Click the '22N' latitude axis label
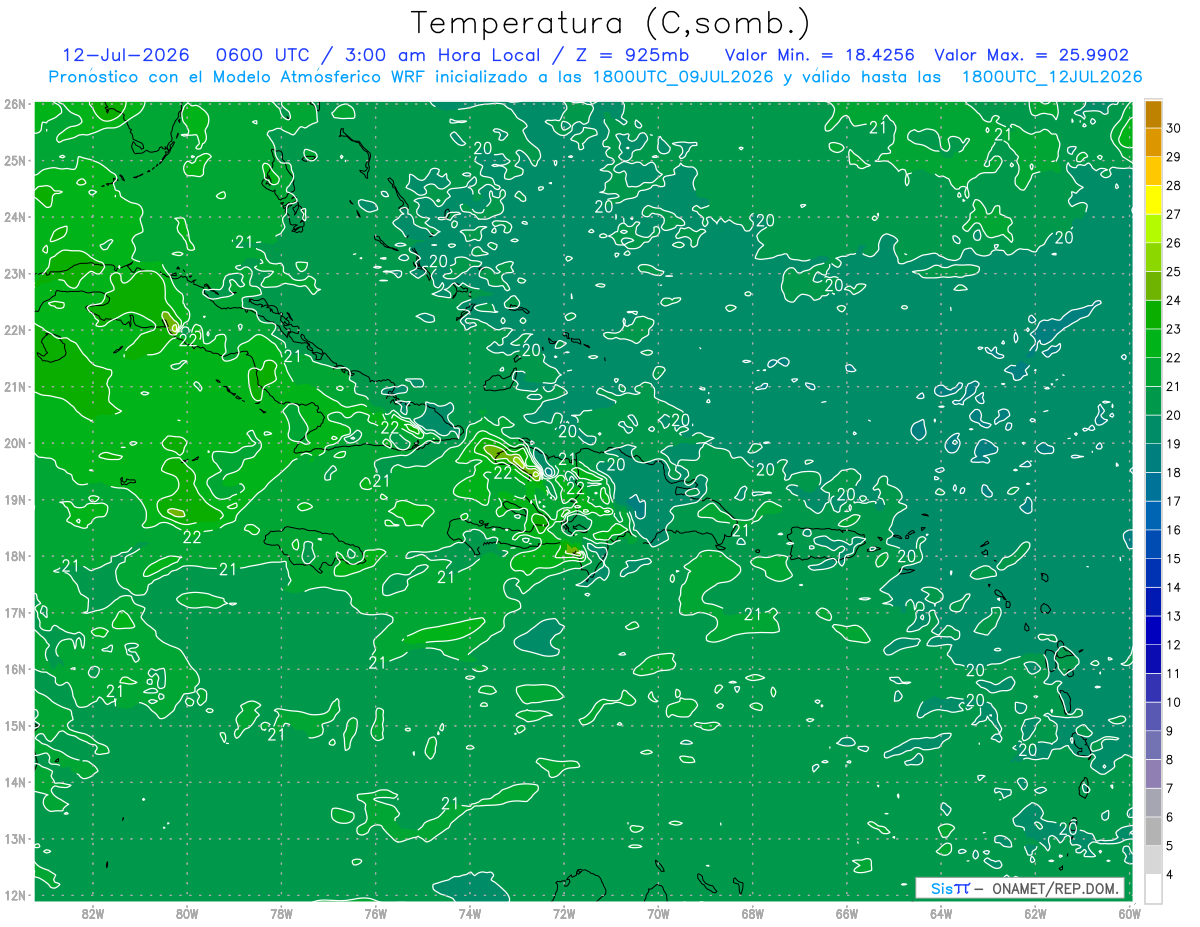This screenshot has width=1200, height=927. pos(14,330)
